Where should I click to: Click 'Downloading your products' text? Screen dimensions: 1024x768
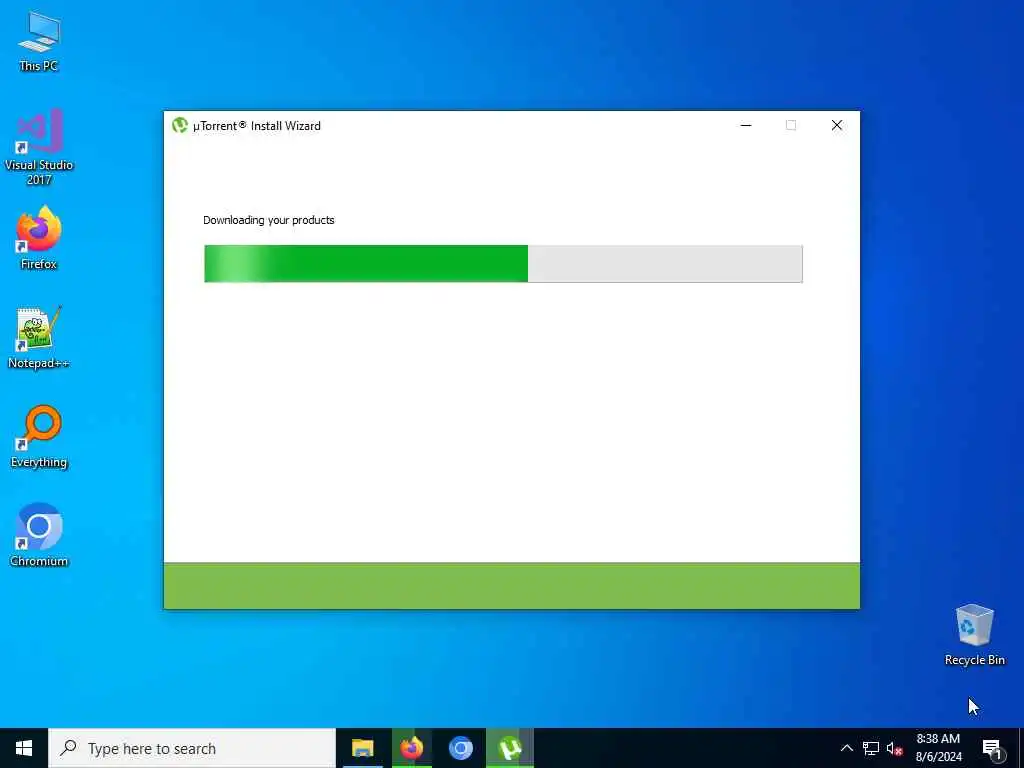268,220
